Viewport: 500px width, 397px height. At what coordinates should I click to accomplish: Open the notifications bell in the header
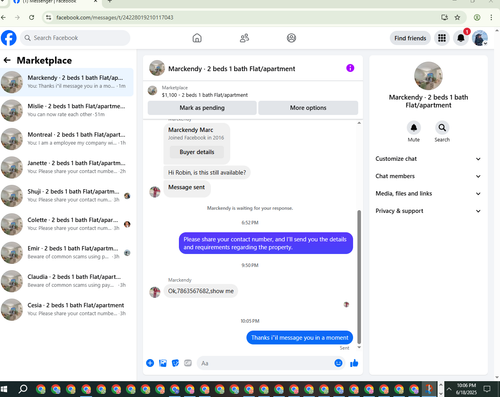pyautogui.click(x=461, y=38)
